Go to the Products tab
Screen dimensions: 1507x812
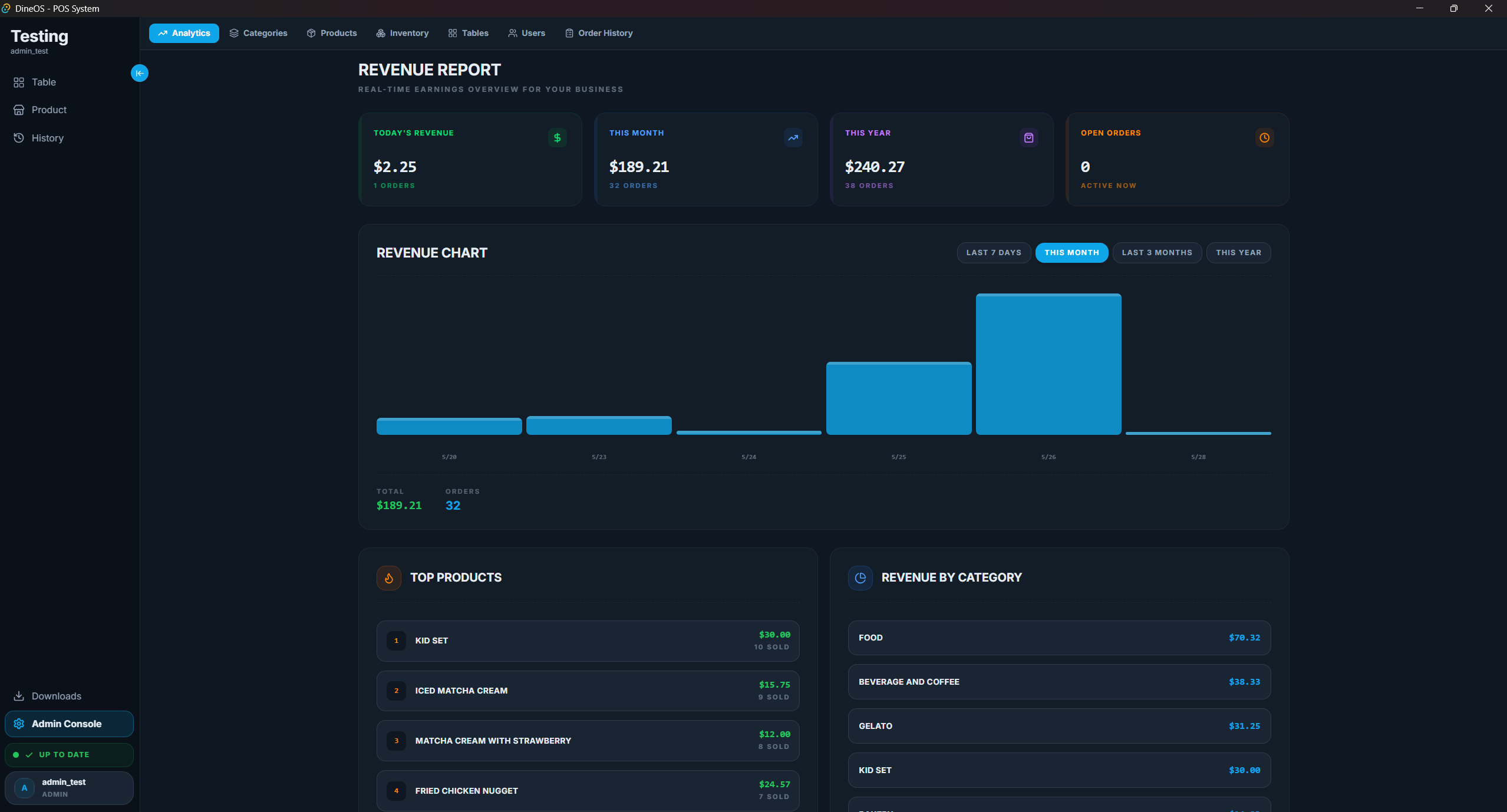[x=332, y=33]
